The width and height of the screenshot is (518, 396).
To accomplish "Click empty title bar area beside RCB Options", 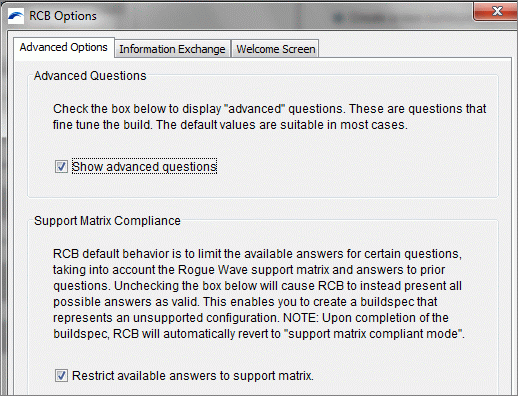I will pos(283,16).
